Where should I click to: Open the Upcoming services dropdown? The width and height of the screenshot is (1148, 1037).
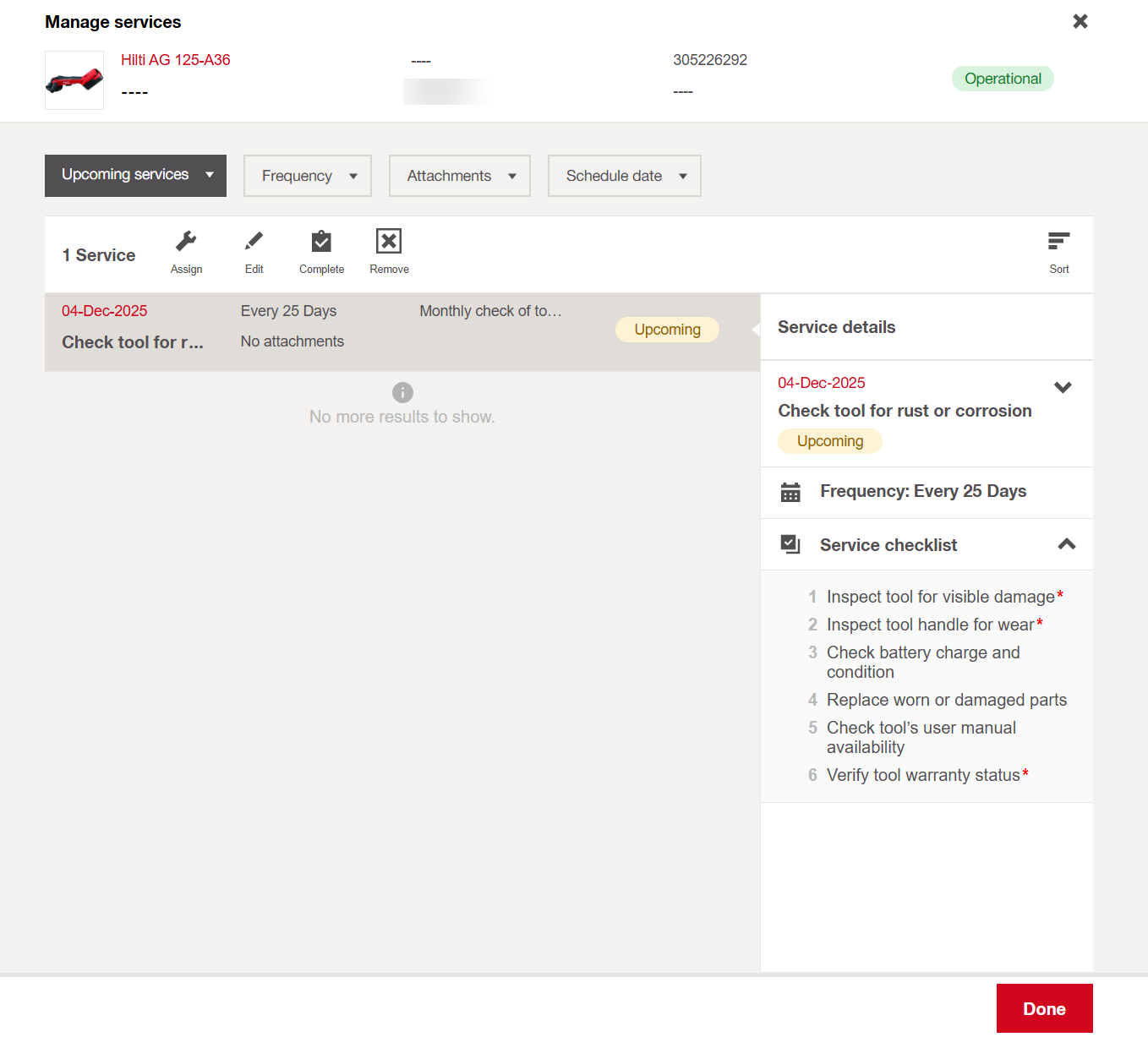pyautogui.click(x=135, y=176)
